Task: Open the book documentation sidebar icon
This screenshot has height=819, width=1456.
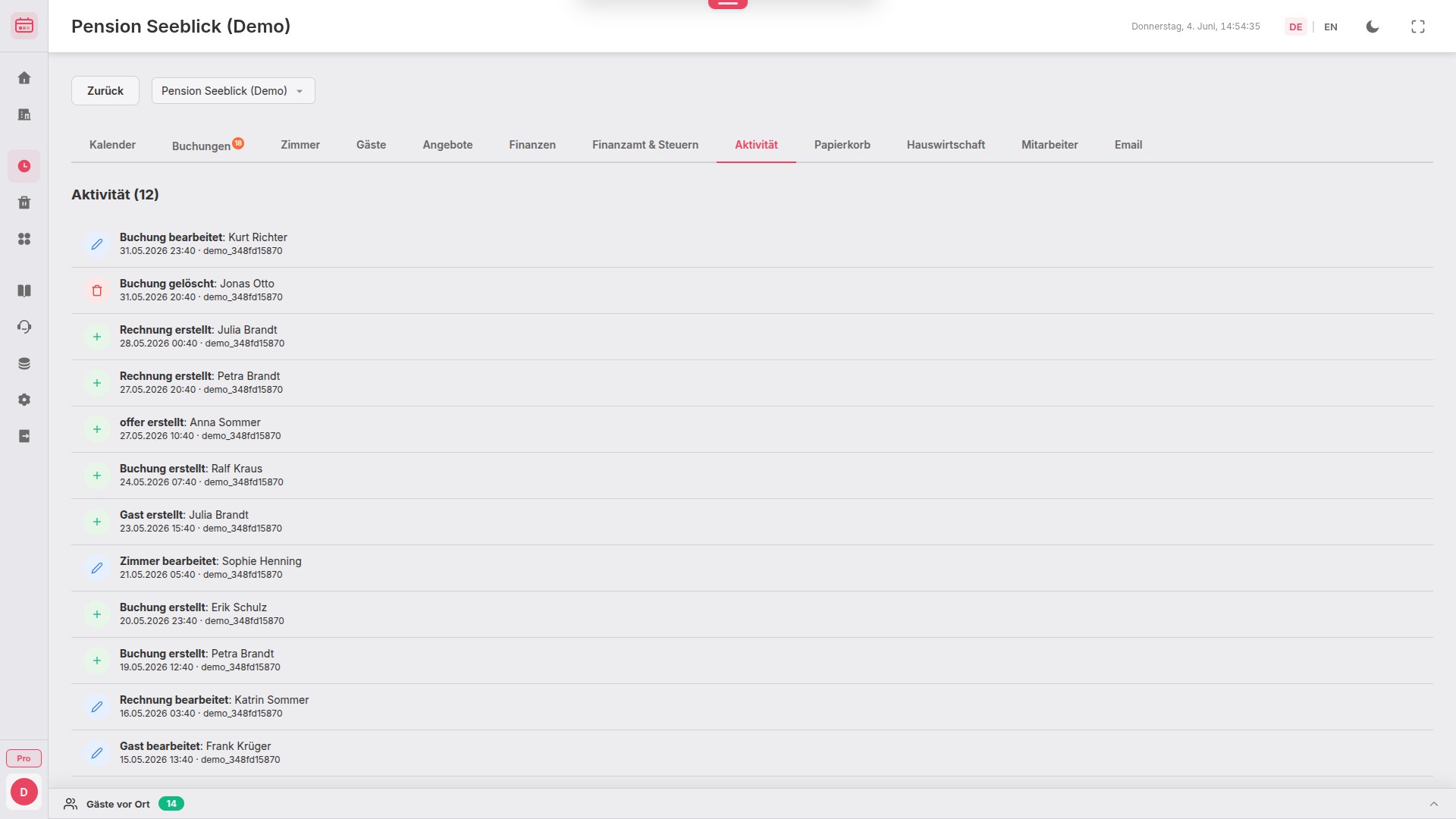Action: [x=24, y=290]
